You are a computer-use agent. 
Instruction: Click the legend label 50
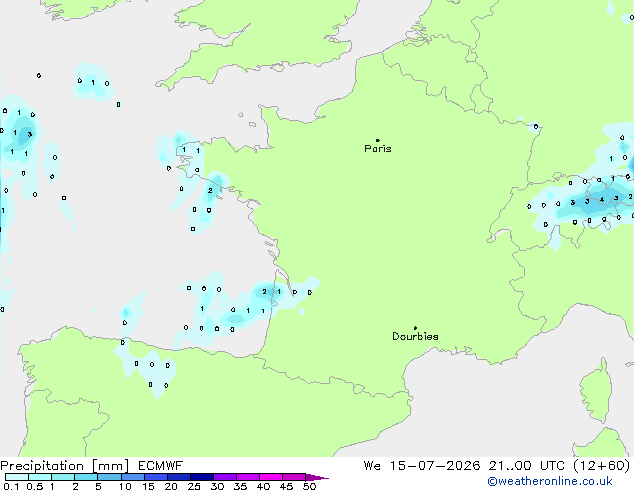click(x=309, y=486)
